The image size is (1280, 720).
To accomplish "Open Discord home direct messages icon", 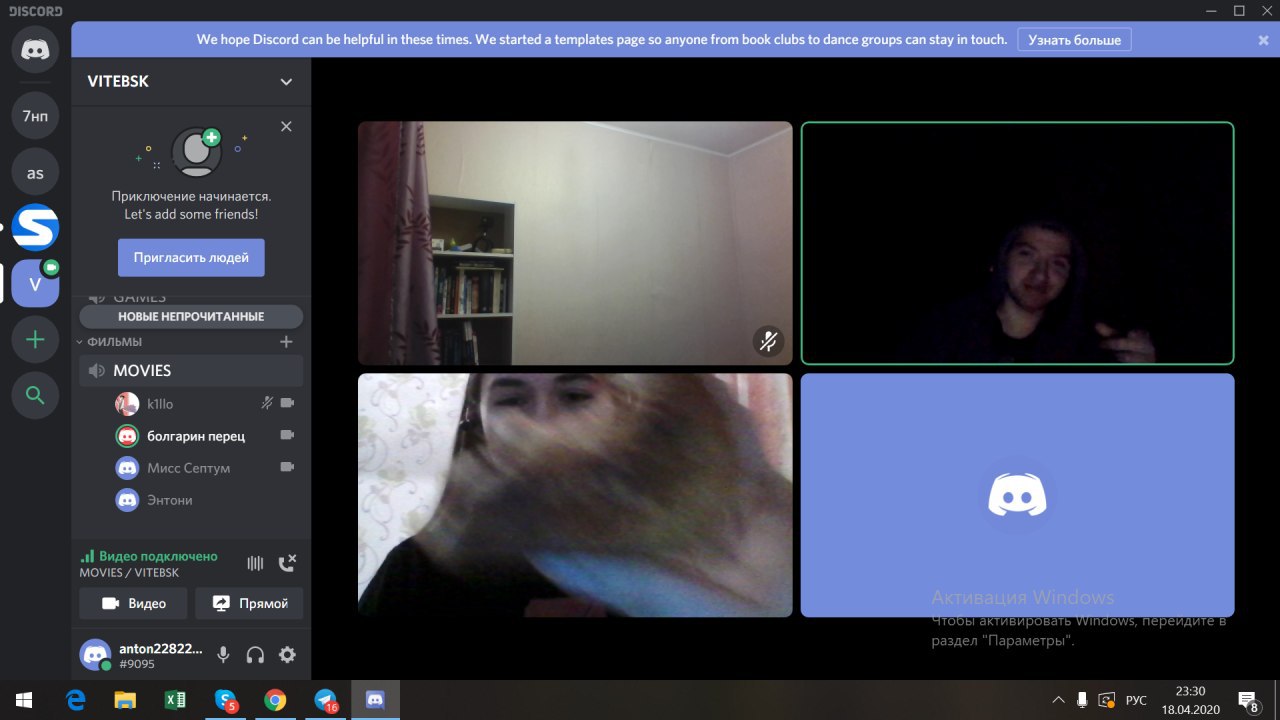I will 35,49.
